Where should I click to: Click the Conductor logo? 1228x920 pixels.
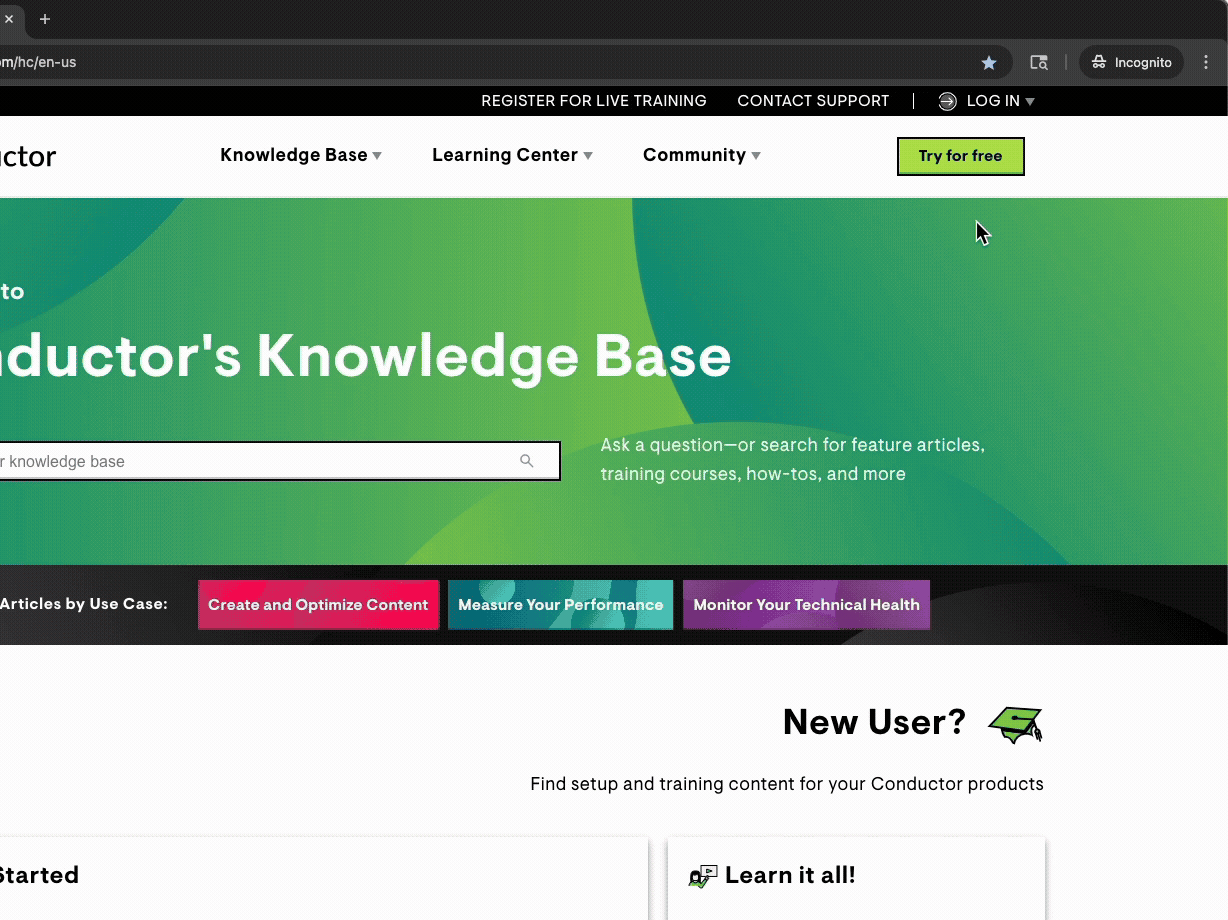[x=28, y=156]
